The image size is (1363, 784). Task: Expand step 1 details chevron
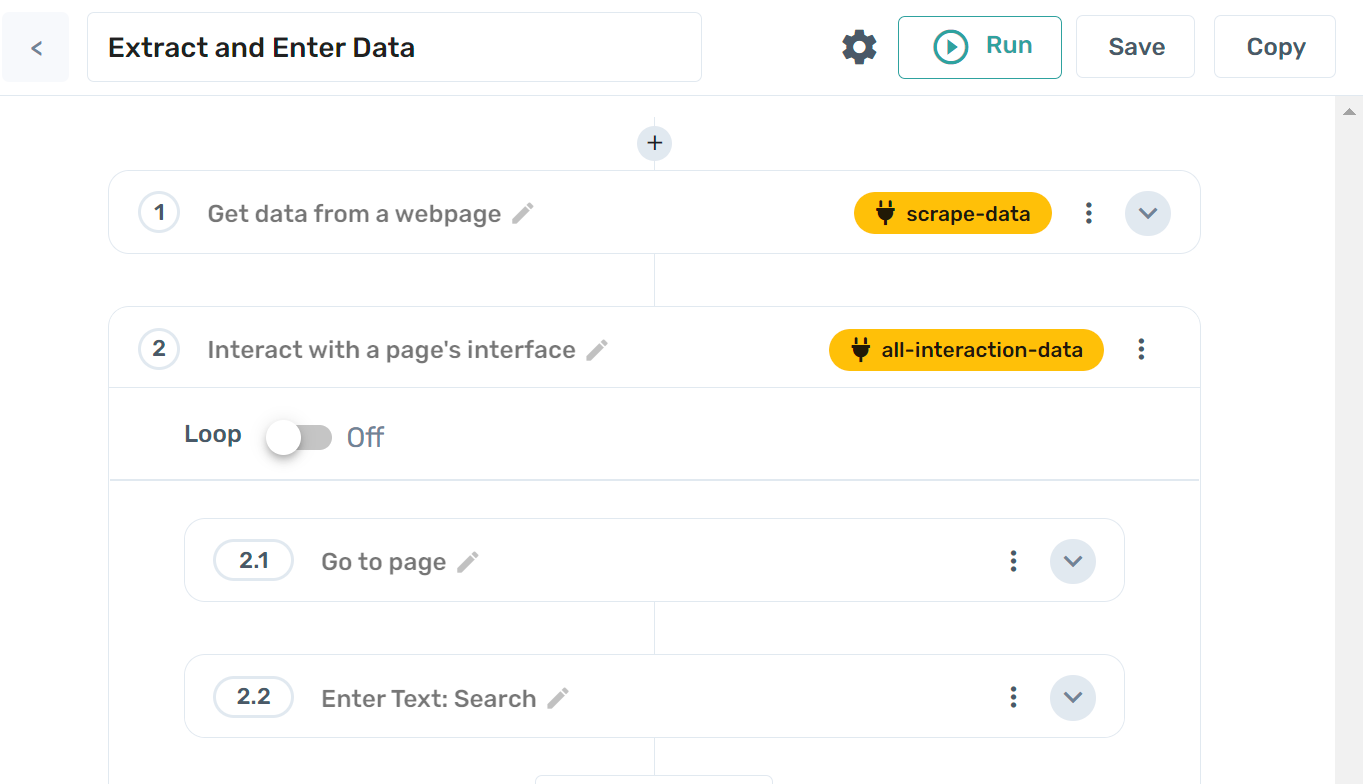(x=1147, y=213)
